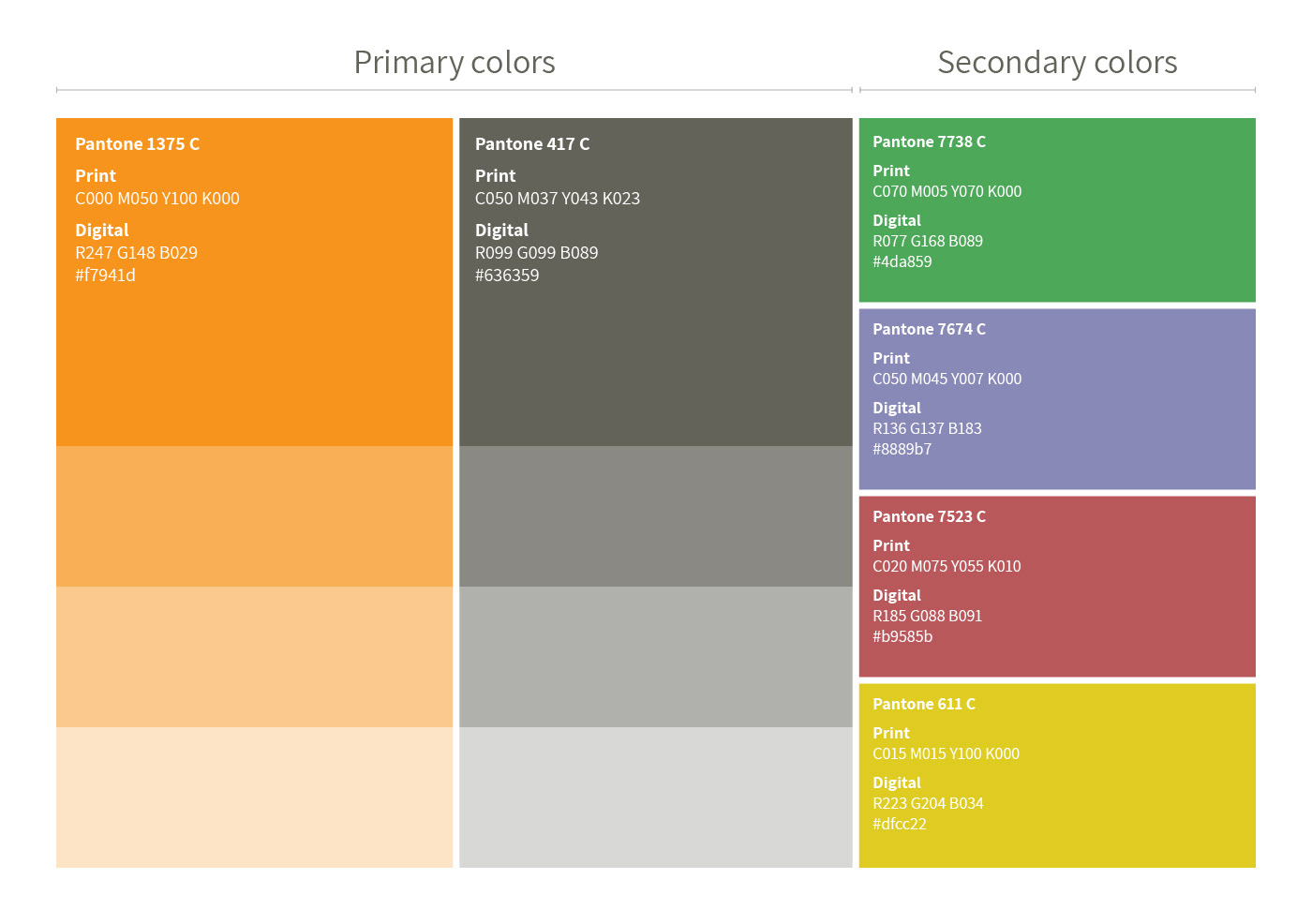Click the Pantone 611 C yellow swatch
The height and width of the screenshot is (924, 1312).
(x=1057, y=776)
